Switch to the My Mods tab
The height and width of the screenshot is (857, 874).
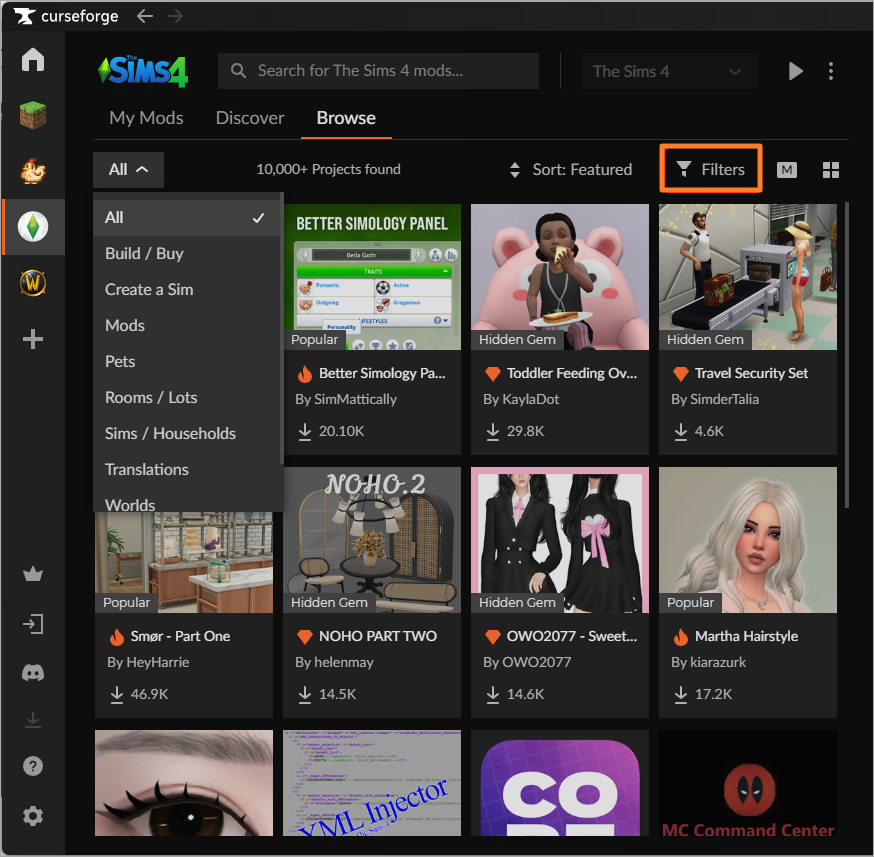pyautogui.click(x=146, y=118)
